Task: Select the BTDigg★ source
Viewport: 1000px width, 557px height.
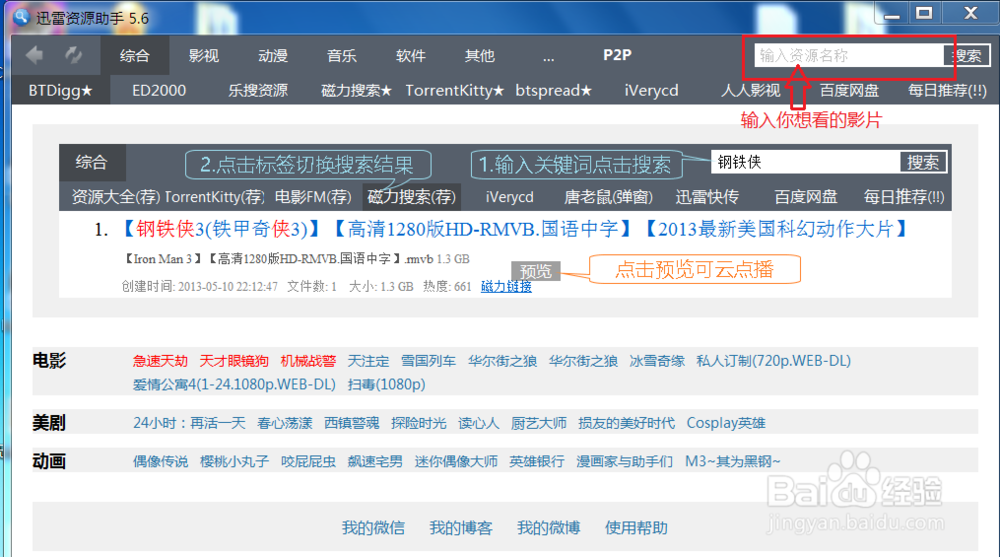Action: [x=61, y=91]
